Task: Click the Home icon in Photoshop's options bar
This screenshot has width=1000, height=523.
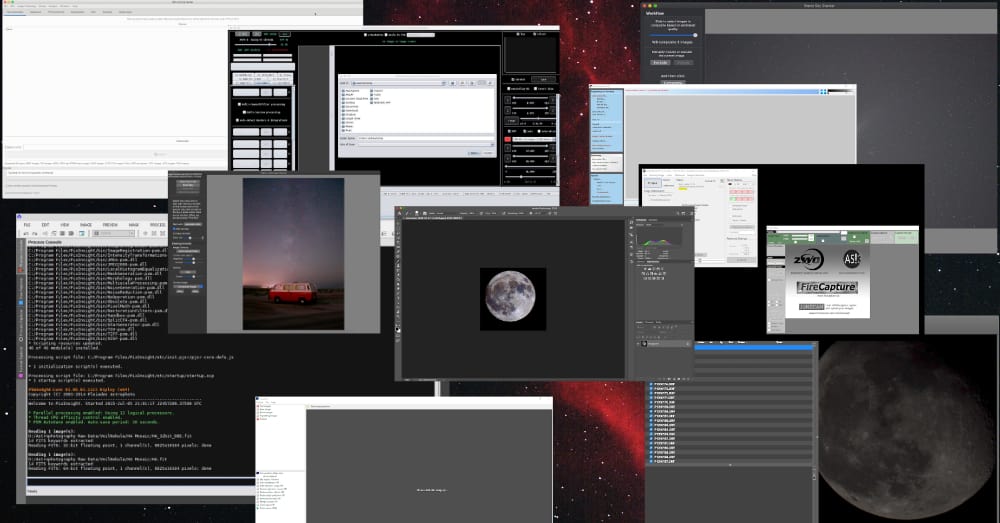Action: pyautogui.click(x=399, y=213)
